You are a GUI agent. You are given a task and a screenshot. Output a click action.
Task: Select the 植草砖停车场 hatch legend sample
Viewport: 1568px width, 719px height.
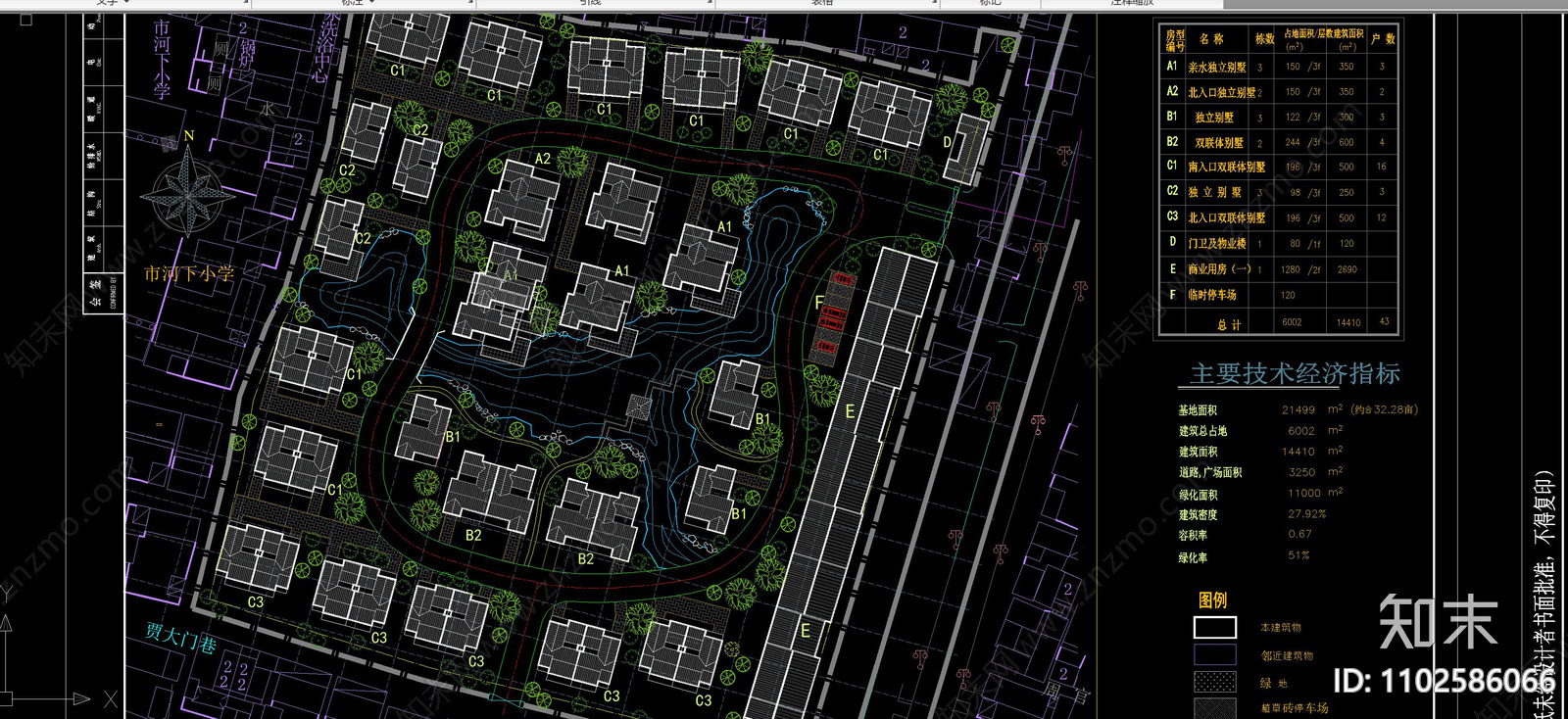tap(1215, 708)
